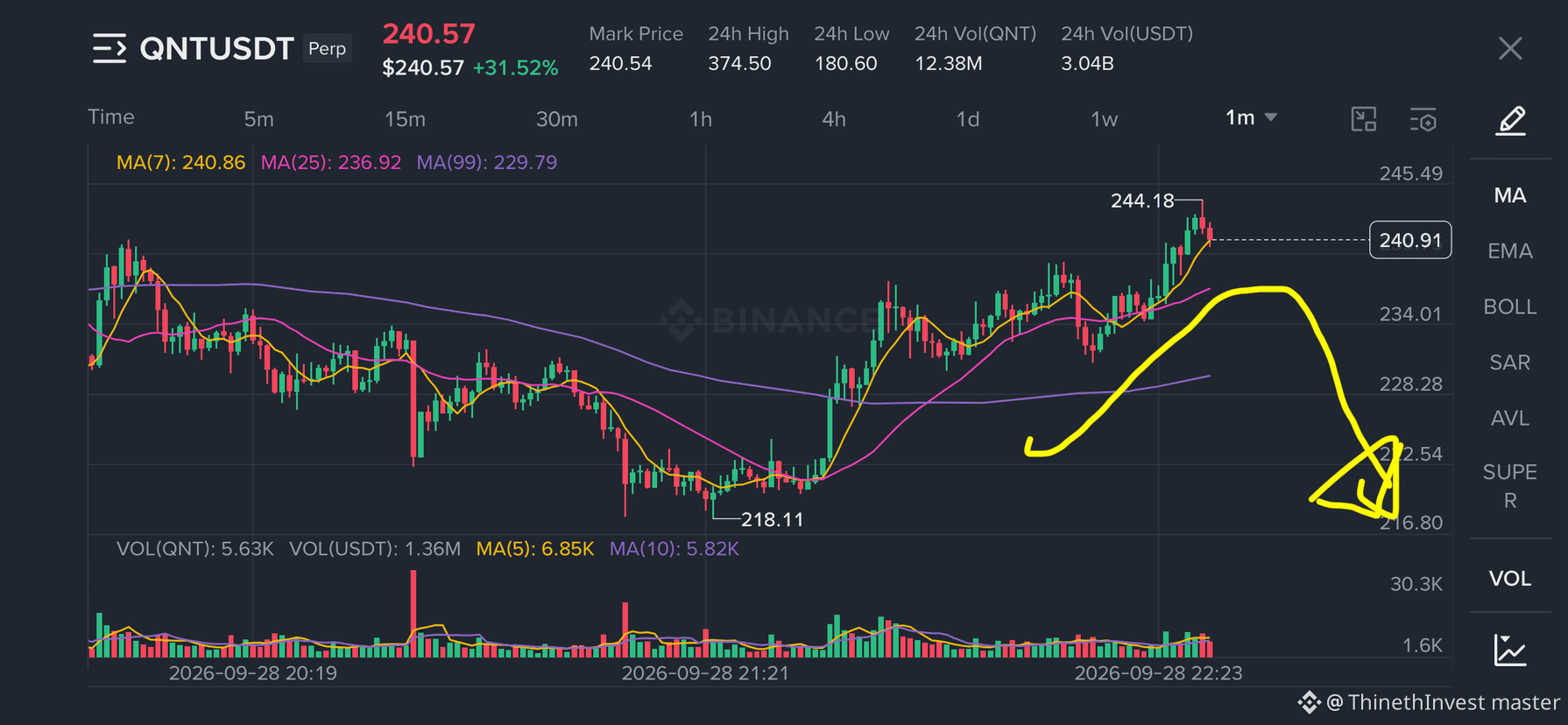
Task: Open the chart layout grid icon
Action: pos(1364,119)
